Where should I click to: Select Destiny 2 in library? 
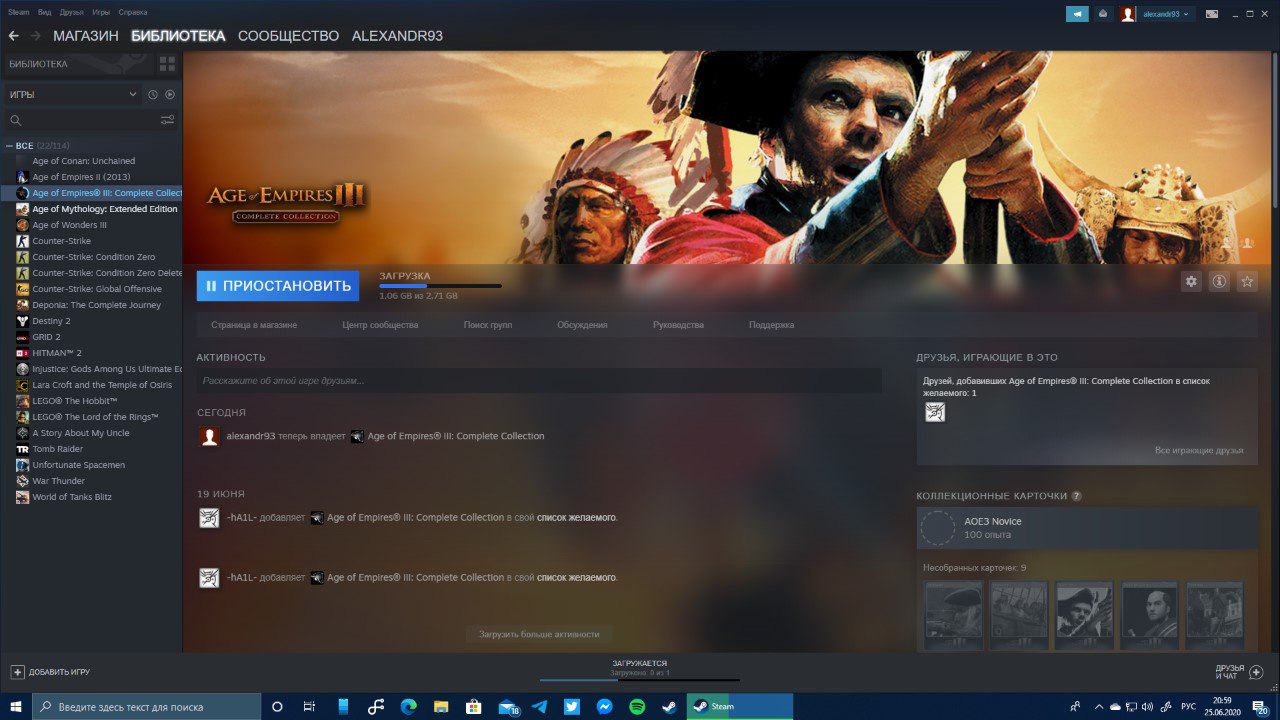(51, 321)
